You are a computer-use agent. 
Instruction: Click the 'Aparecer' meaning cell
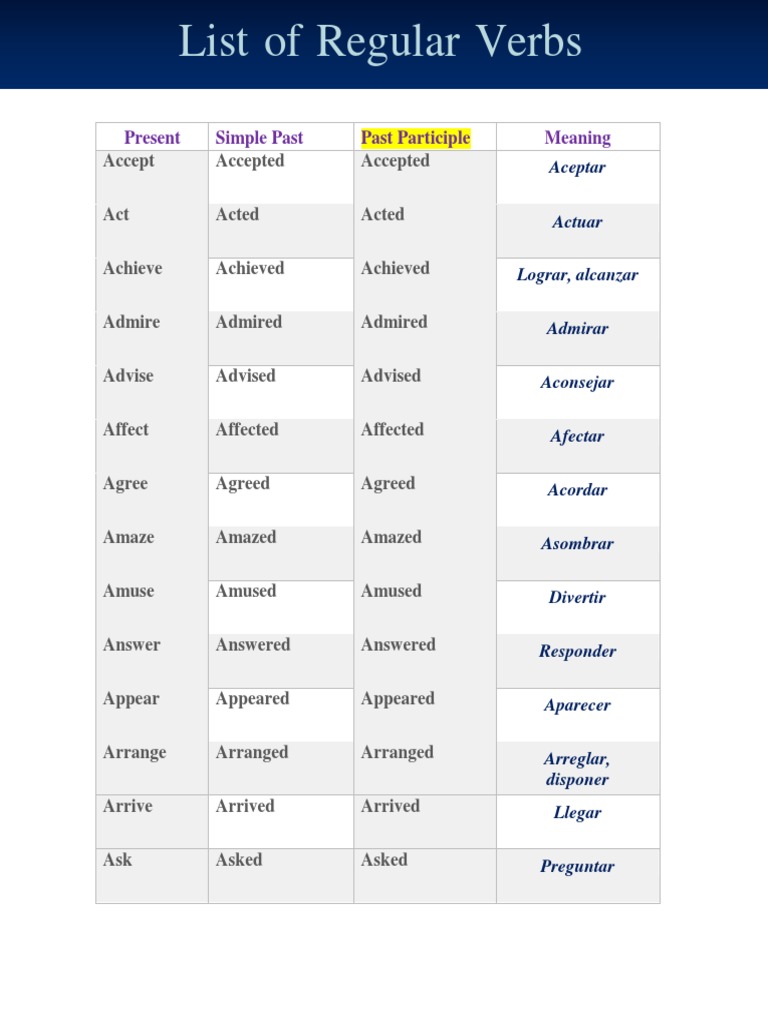click(577, 706)
